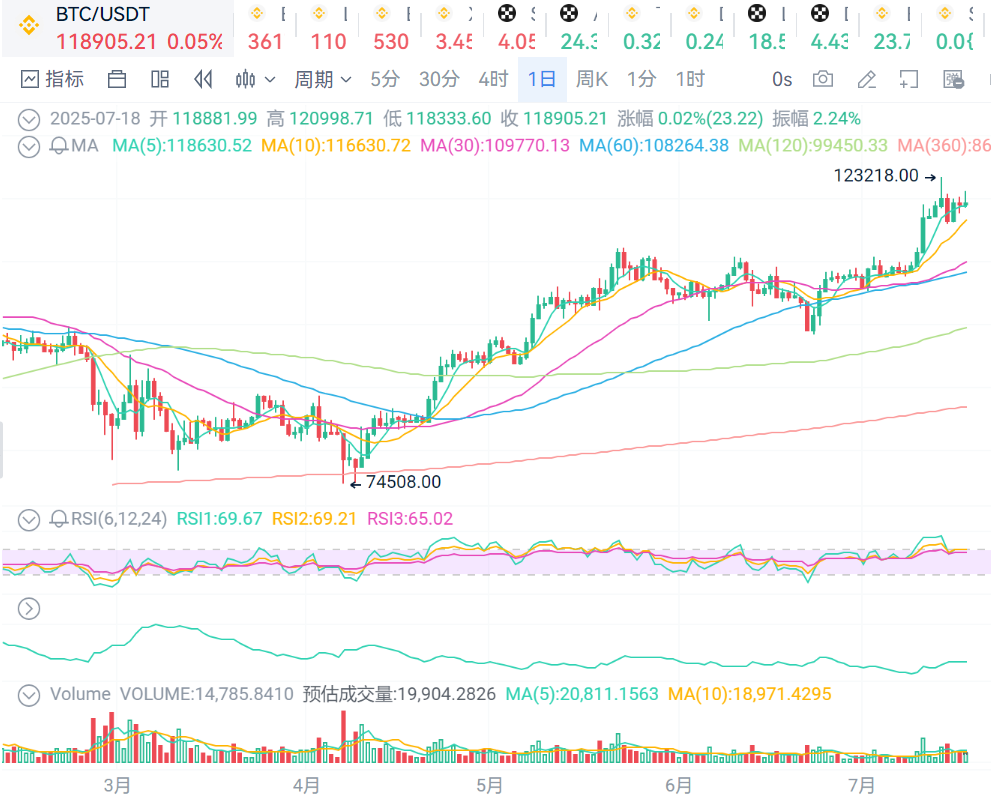The height and width of the screenshot is (805, 991).
Task: Click the 7月 label on time axis
Action: [861, 785]
